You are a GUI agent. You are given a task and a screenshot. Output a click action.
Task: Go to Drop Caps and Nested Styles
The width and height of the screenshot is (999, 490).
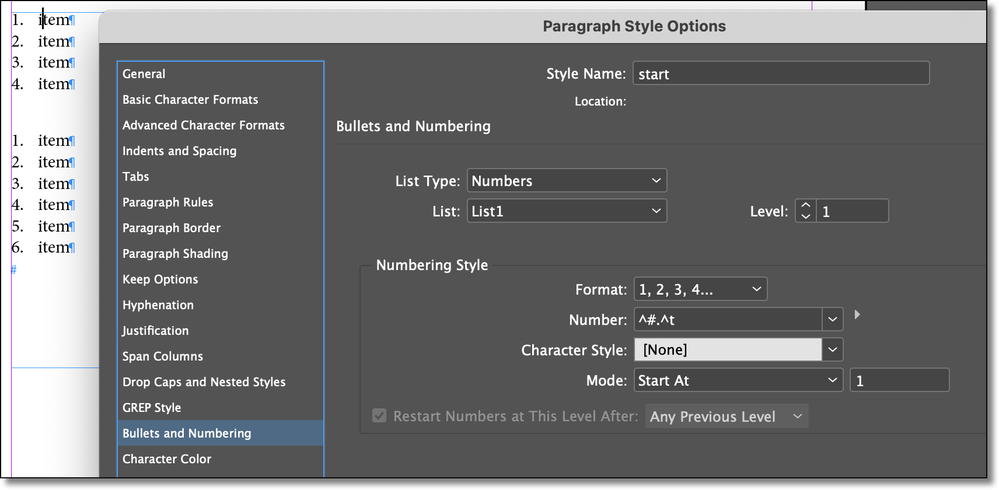click(x=203, y=382)
